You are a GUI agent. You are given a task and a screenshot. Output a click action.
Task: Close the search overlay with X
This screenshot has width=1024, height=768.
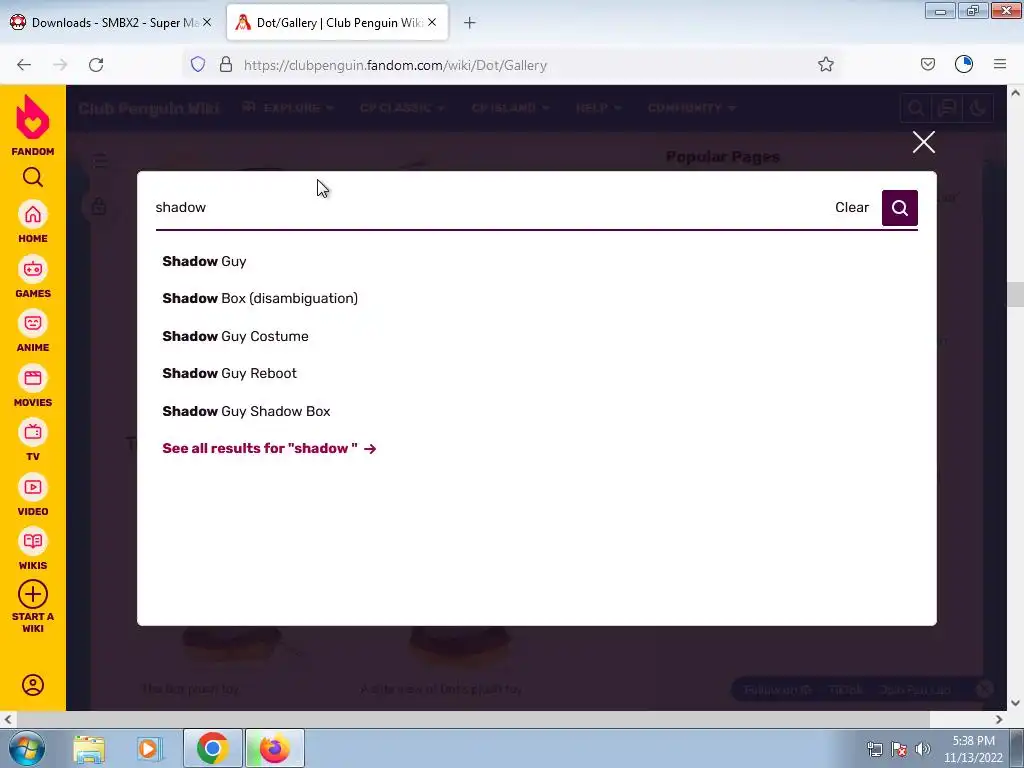(923, 142)
